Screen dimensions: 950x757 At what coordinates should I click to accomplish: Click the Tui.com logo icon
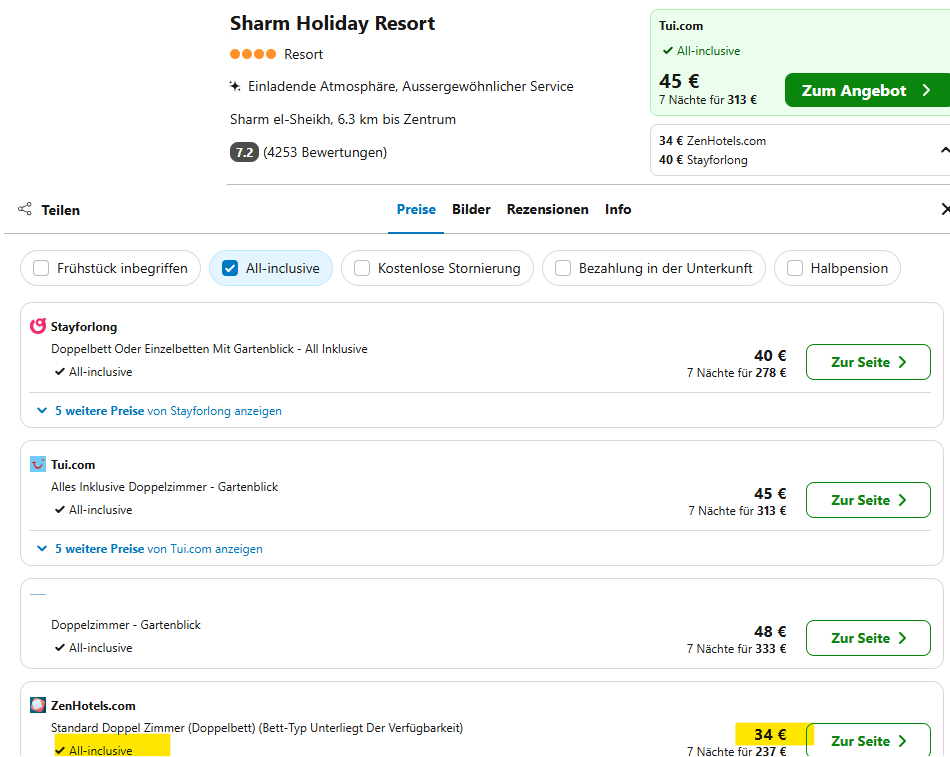[x=38, y=464]
